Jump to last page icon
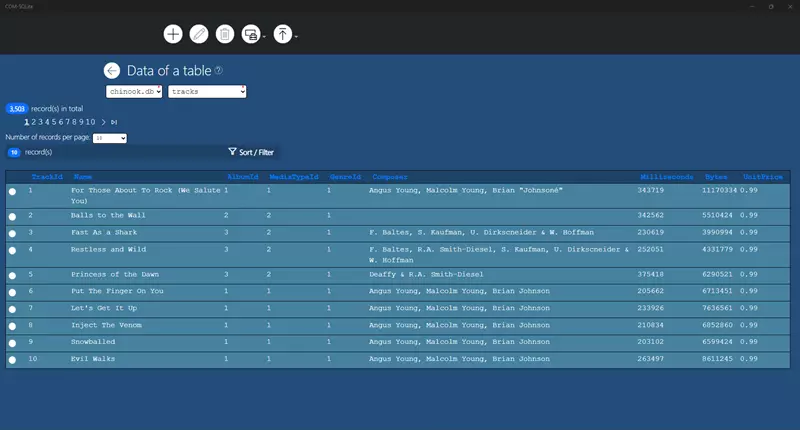This screenshot has height=430, width=800. (114, 122)
